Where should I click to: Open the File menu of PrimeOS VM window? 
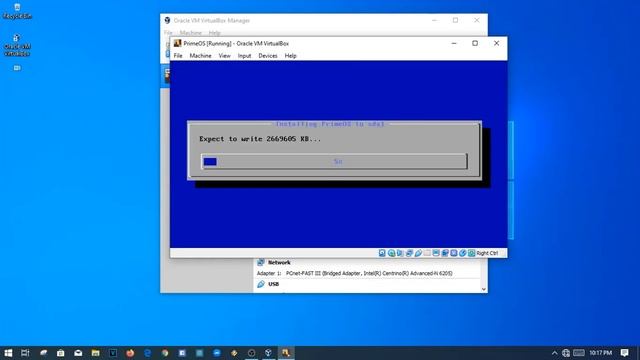[x=178, y=56]
